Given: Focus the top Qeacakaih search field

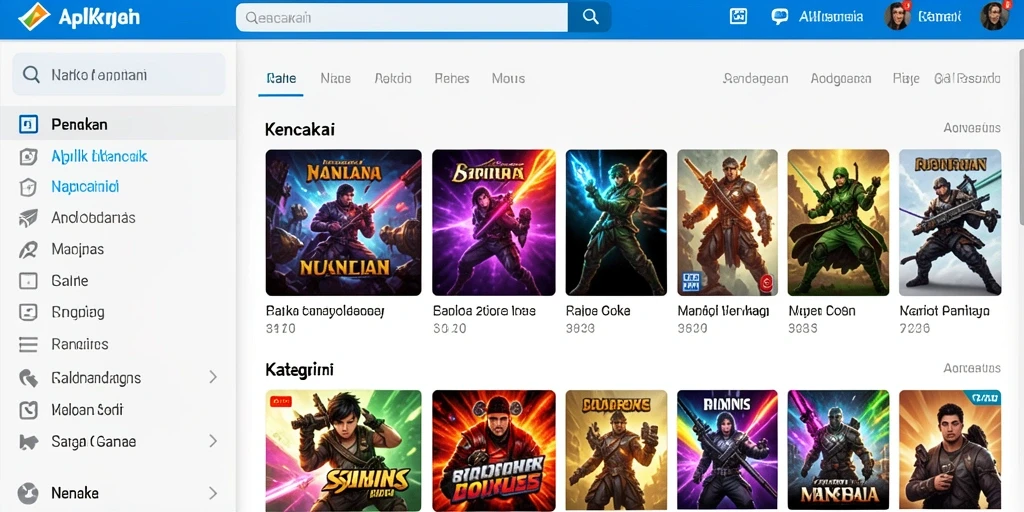Looking at the screenshot, I should (x=402, y=18).
